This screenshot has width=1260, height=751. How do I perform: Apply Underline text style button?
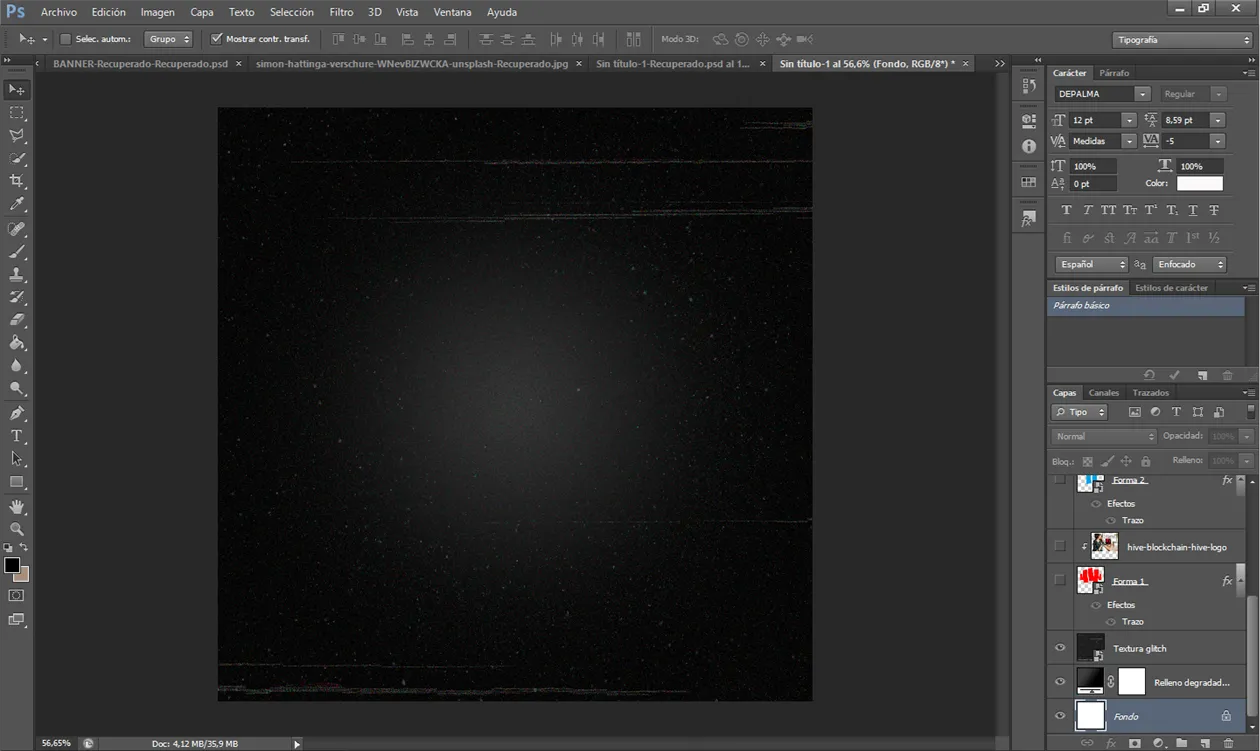coord(1193,210)
